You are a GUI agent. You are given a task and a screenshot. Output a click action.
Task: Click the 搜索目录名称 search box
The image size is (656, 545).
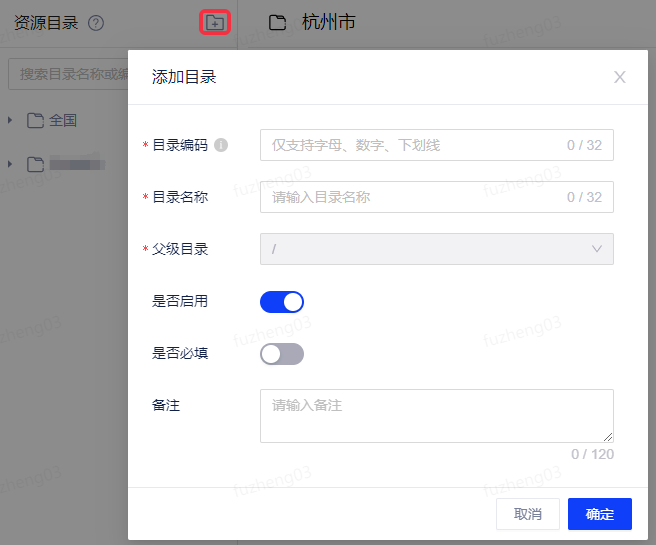pos(68,74)
